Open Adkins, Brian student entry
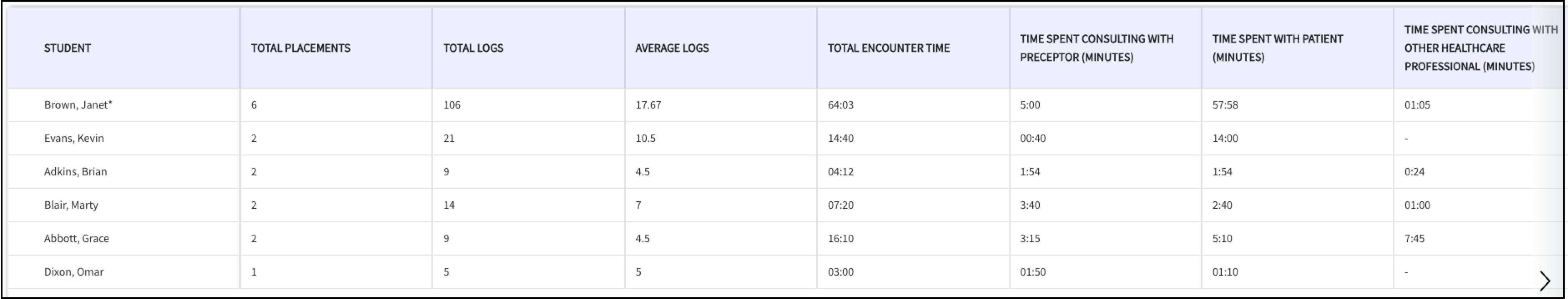The image size is (1568, 299). (76, 172)
